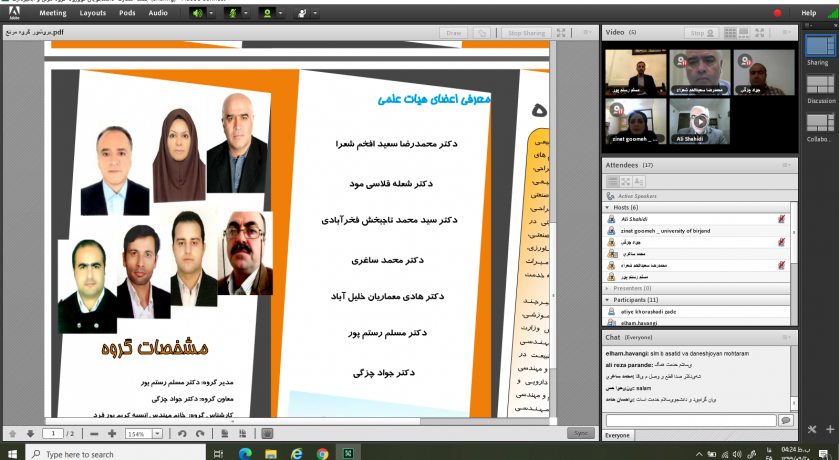Click the layout tools X icon

coord(812,429)
